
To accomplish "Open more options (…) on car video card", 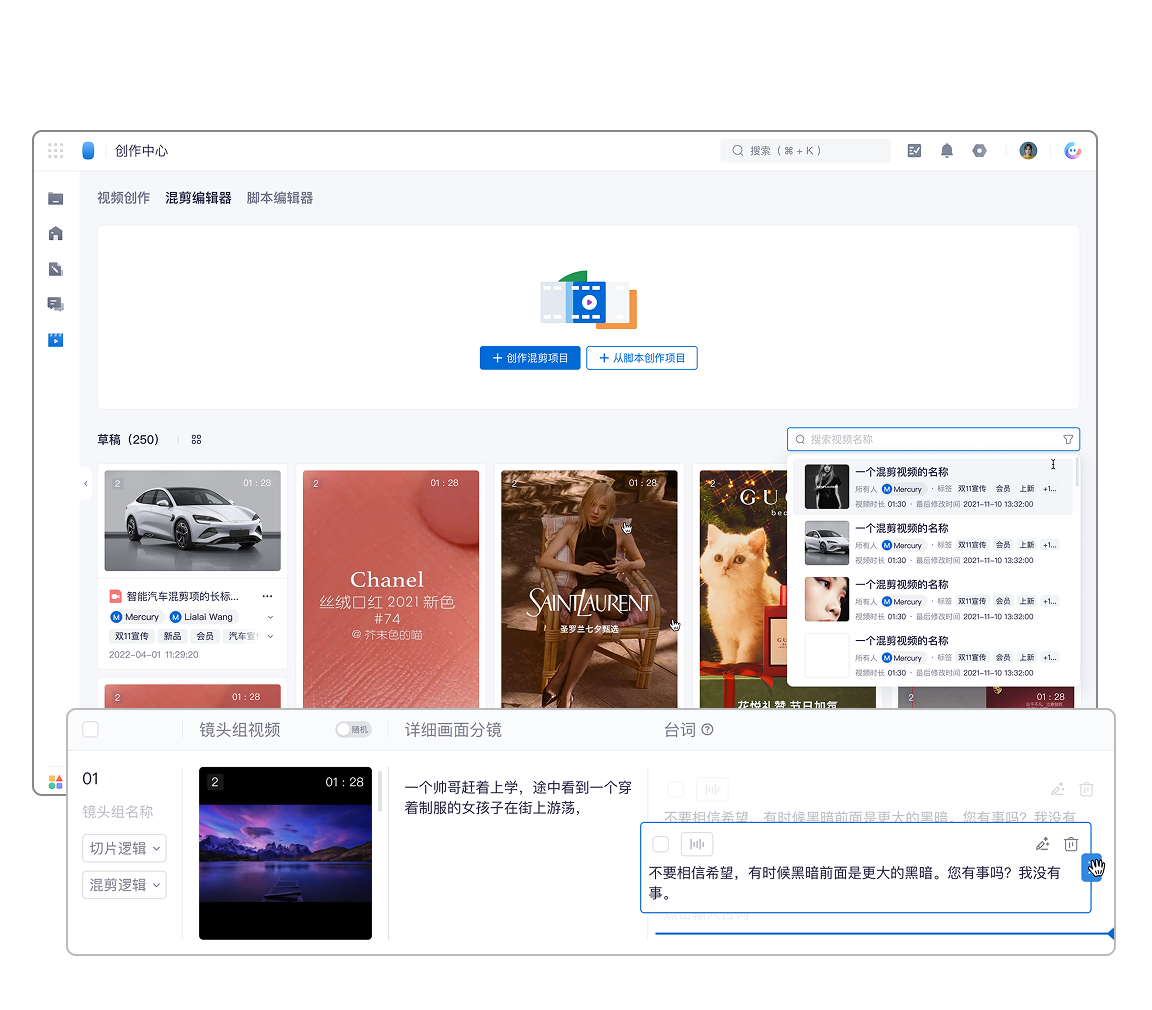I will click(x=267, y=596).
